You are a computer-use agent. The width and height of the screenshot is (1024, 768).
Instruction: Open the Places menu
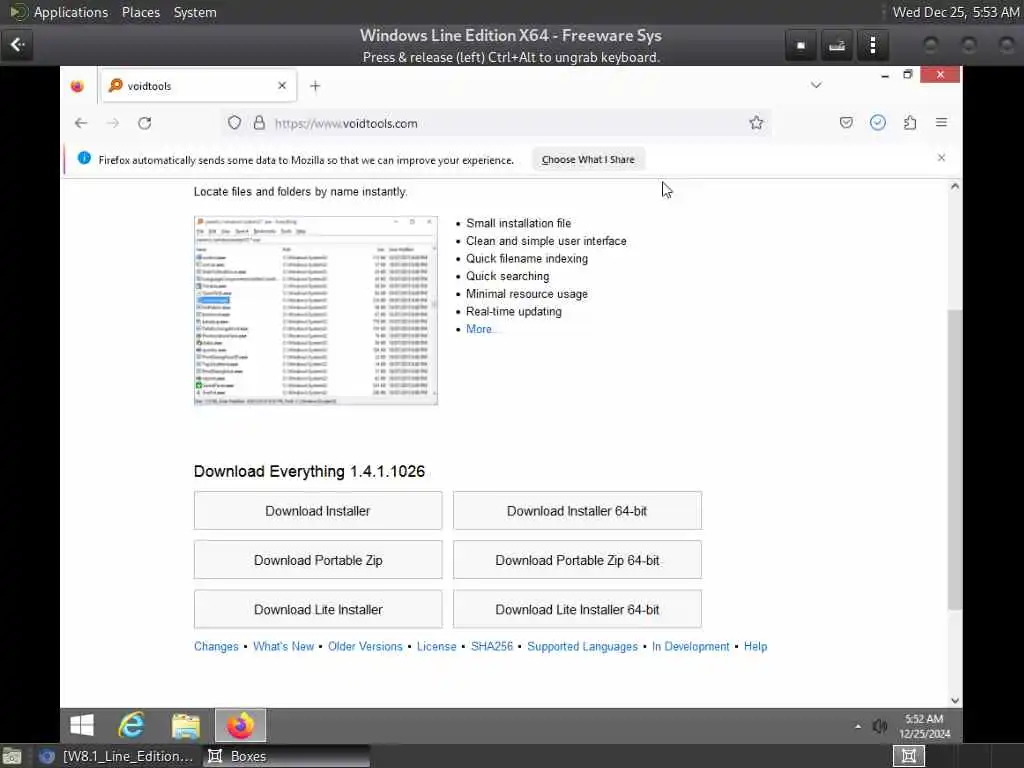click(140, 12)
